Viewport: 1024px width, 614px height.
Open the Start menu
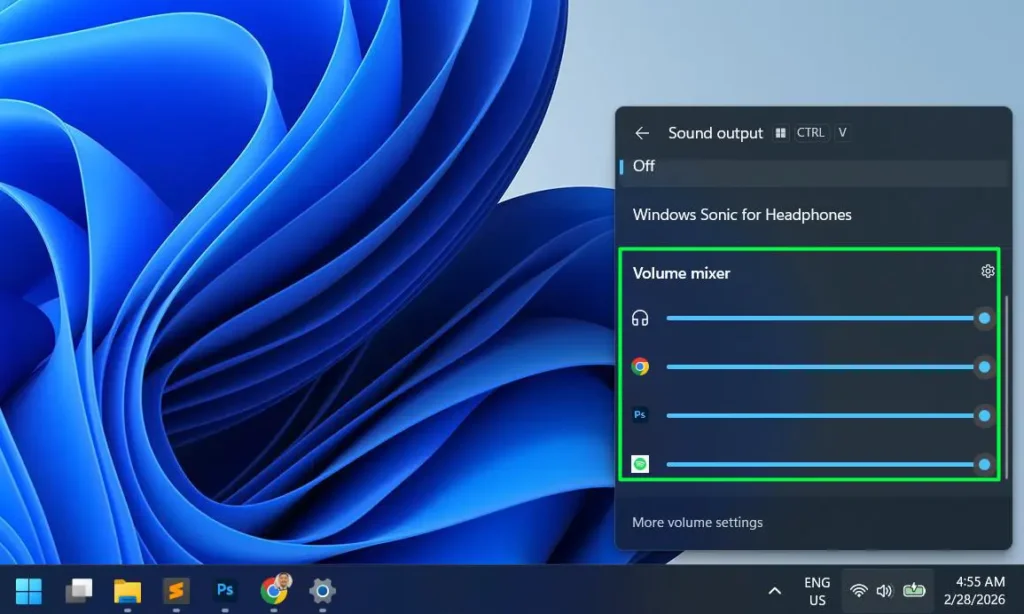click(x=28, y=590)
